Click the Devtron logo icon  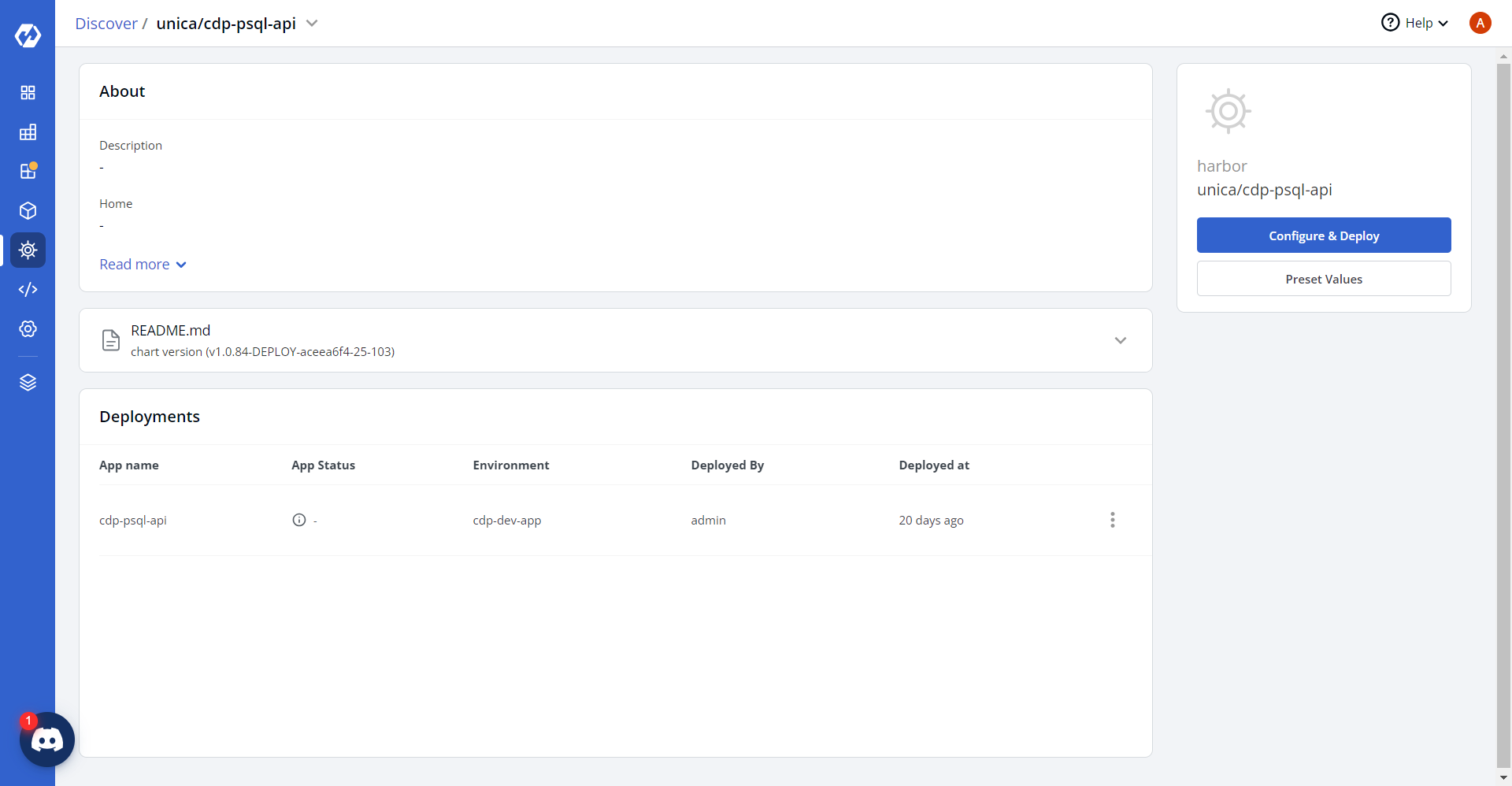[x=28, y=35]
